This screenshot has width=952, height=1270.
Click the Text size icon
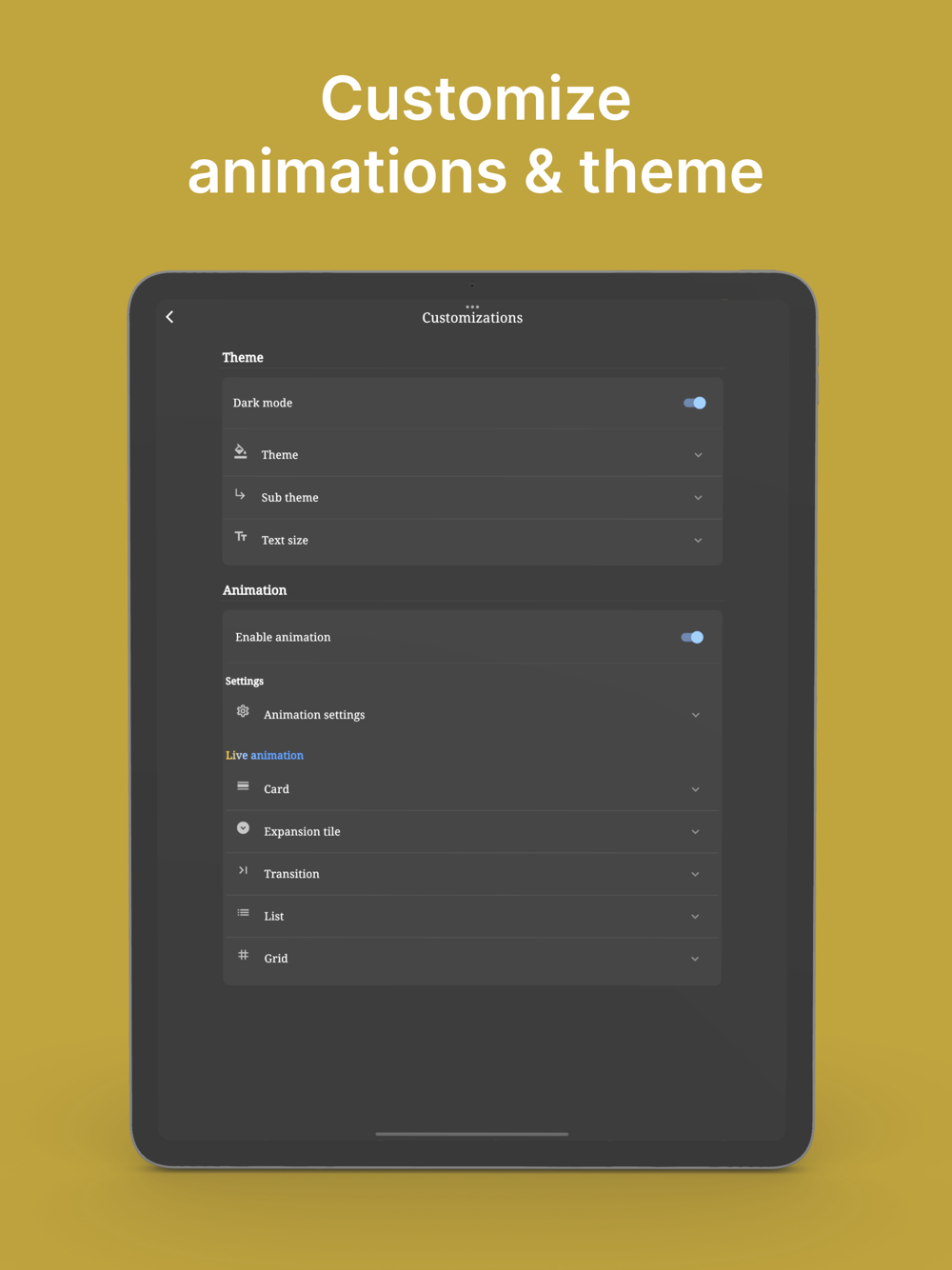tap(241, 537)
